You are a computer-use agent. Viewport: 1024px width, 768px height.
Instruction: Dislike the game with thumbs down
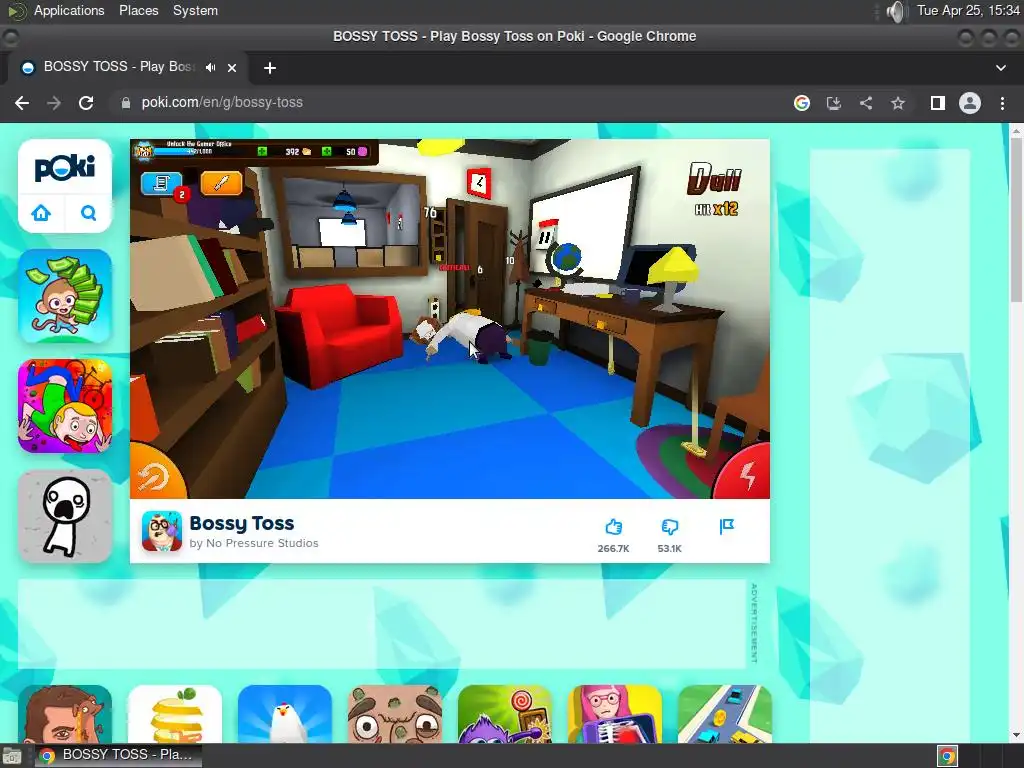pyautogui.click(x=669, y=526)
